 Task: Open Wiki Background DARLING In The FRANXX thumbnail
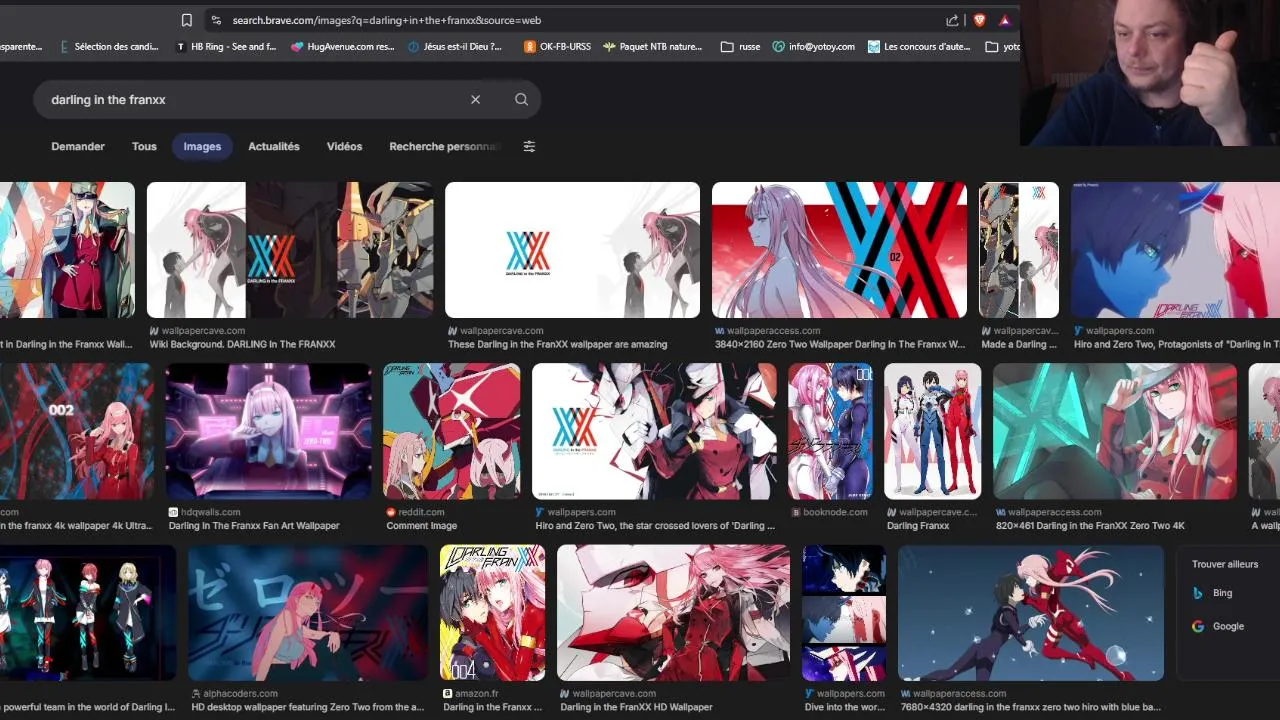[290, 250]
